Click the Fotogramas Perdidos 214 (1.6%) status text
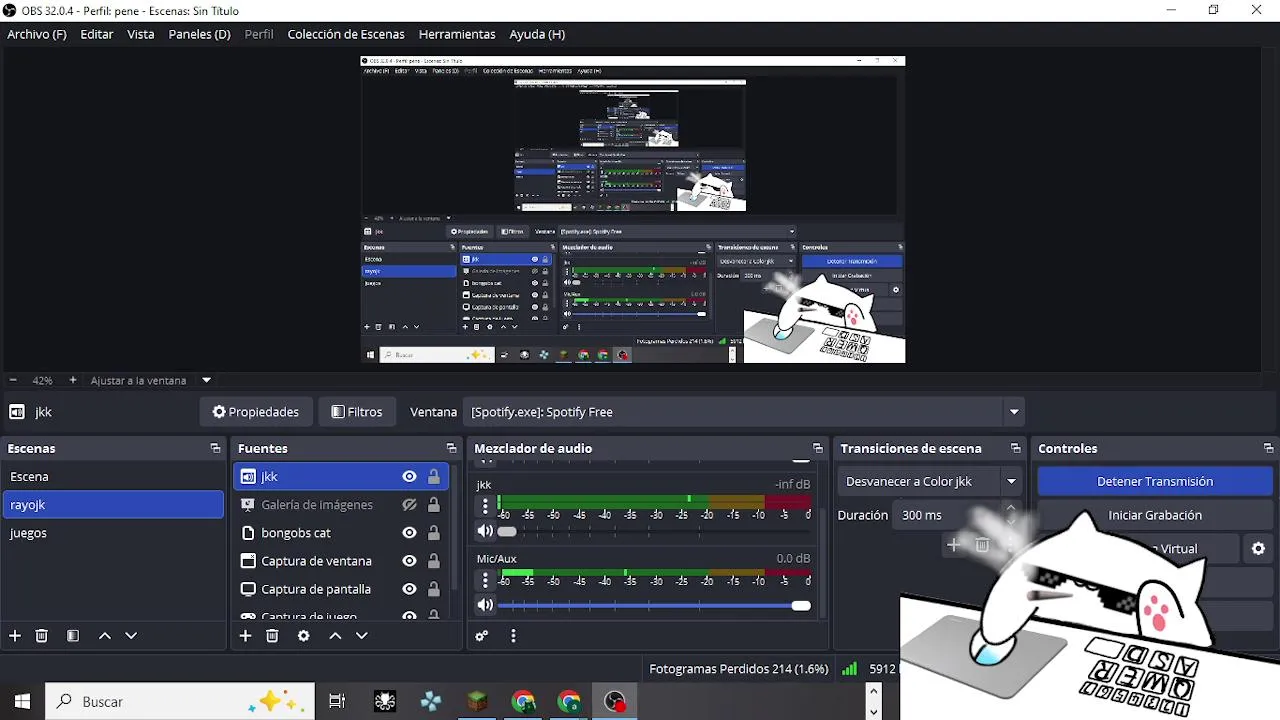 [739, 669]
